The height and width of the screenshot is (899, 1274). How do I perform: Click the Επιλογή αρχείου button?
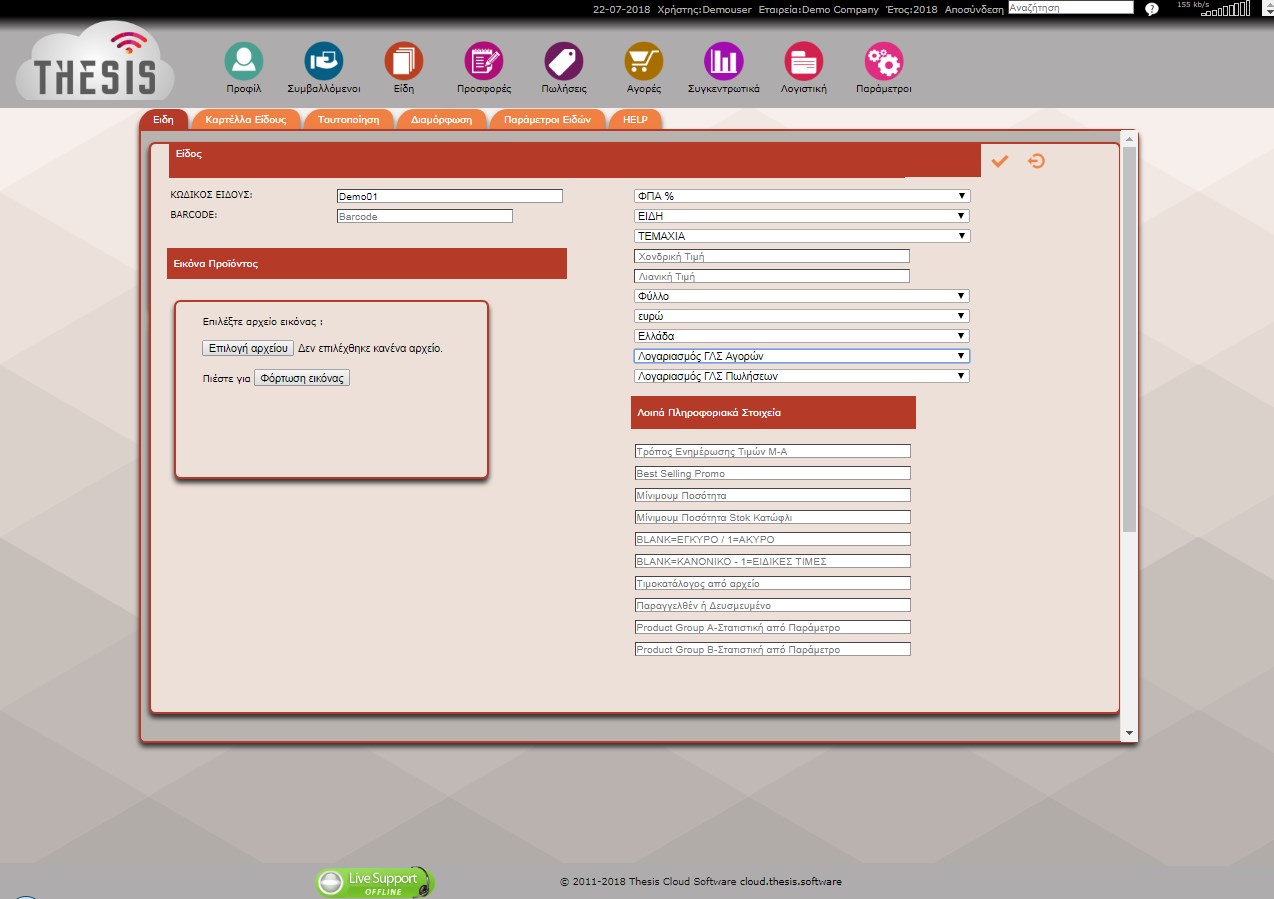[248, 348]
